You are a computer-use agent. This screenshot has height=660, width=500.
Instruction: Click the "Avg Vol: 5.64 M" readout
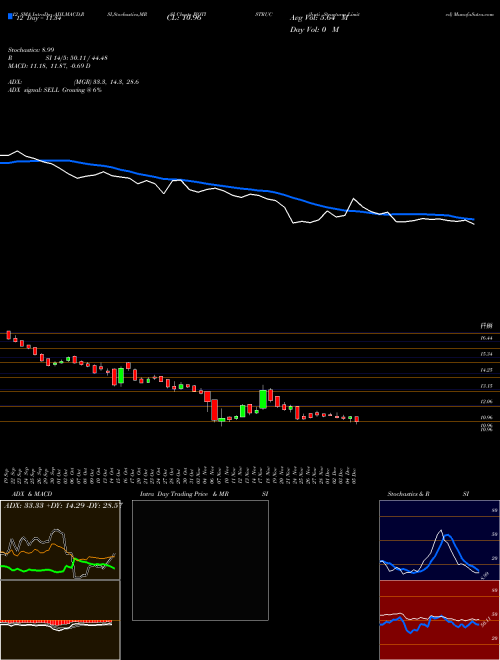coord(319,18)
